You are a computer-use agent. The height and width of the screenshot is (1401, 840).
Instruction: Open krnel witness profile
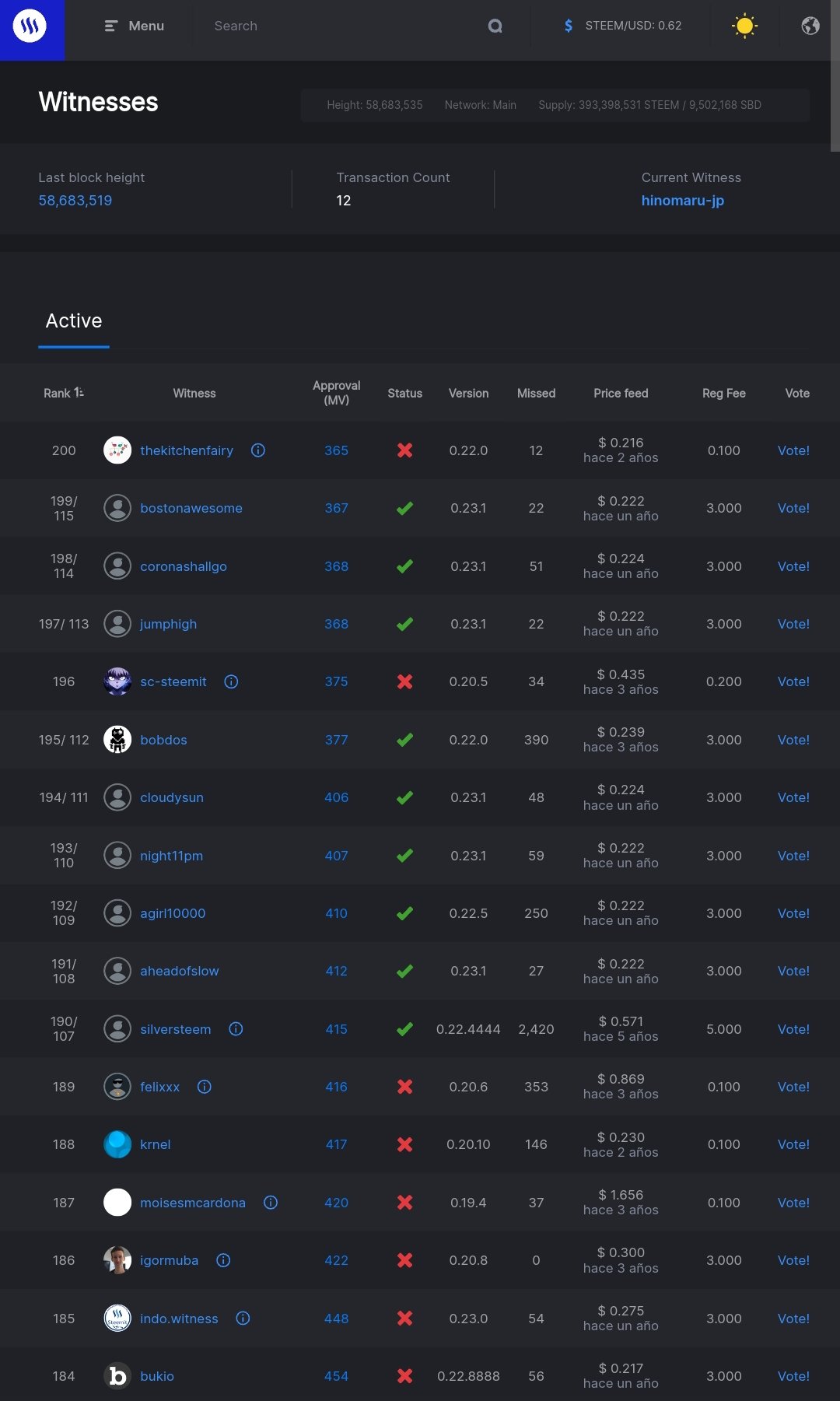tap(156, 1144)
